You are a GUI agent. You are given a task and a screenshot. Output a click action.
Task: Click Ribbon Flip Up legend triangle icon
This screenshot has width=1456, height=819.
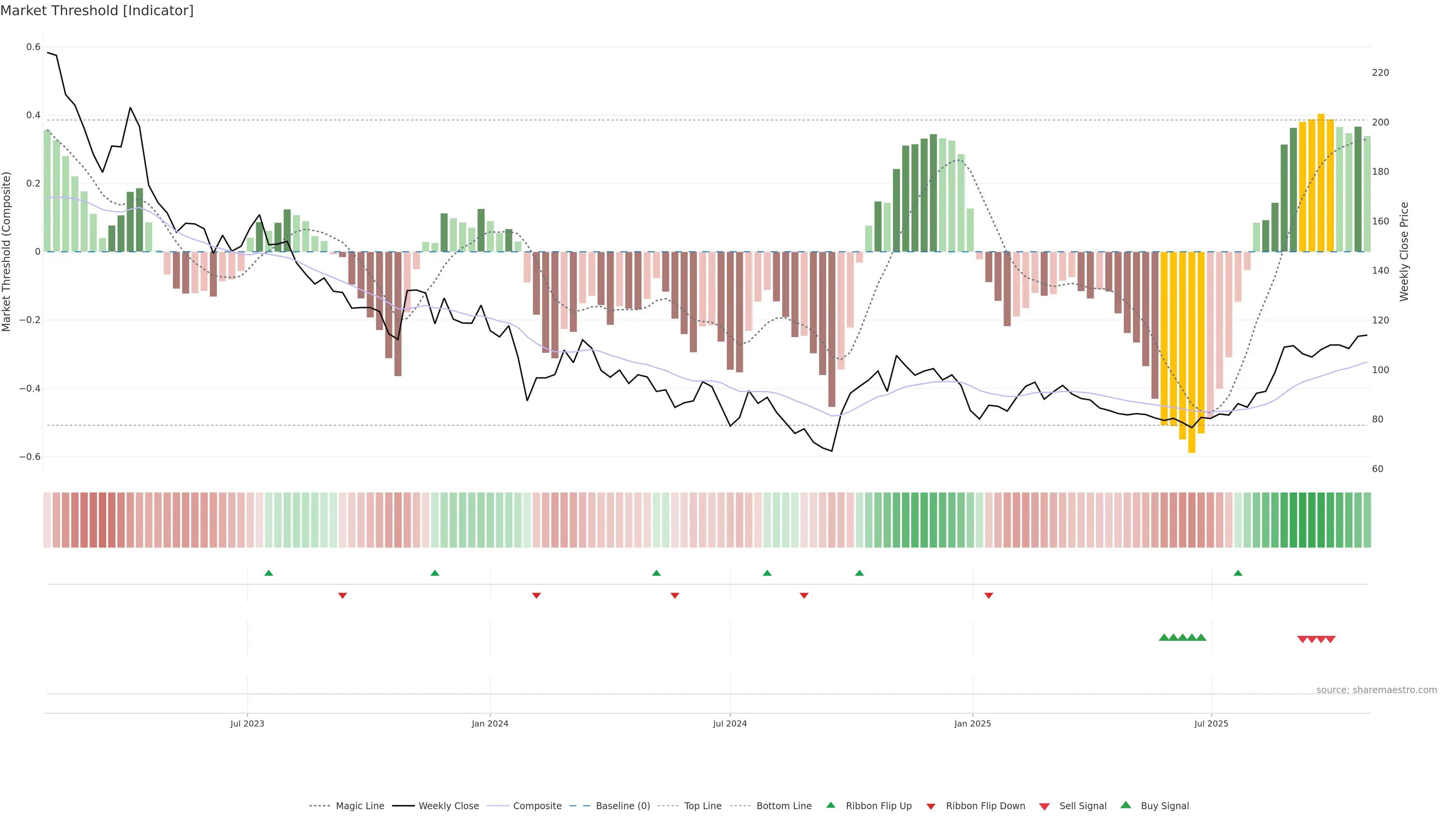pyautogui.click(x=830, y=805)
